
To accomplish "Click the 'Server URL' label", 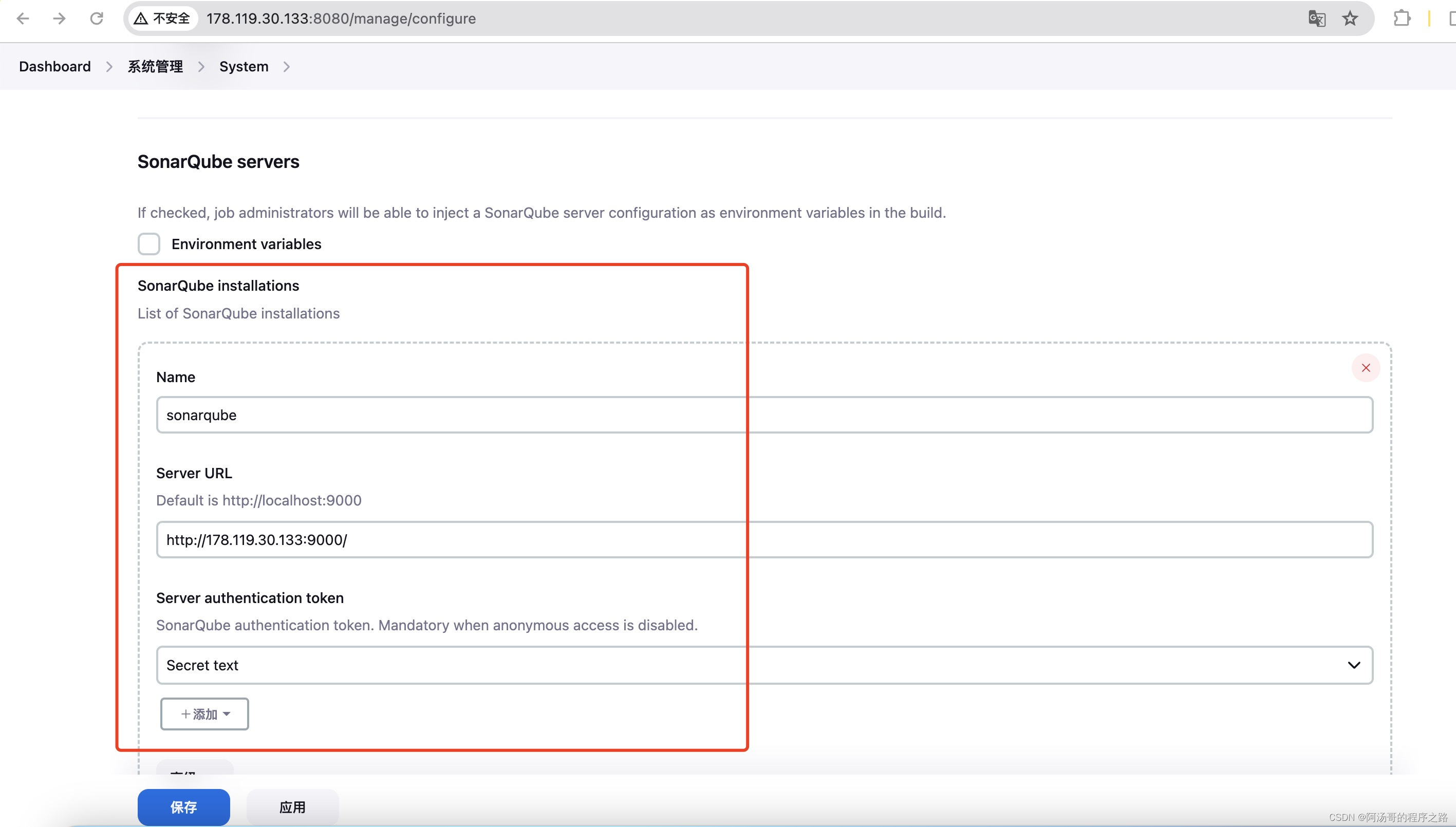I will (194, 473).
